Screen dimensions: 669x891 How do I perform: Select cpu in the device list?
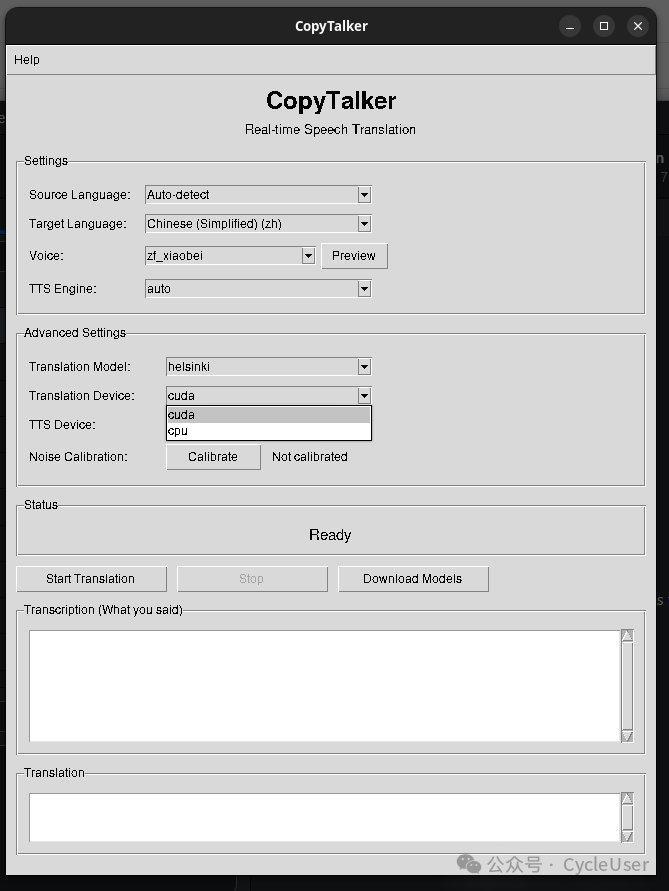click(x=268, y=431)
